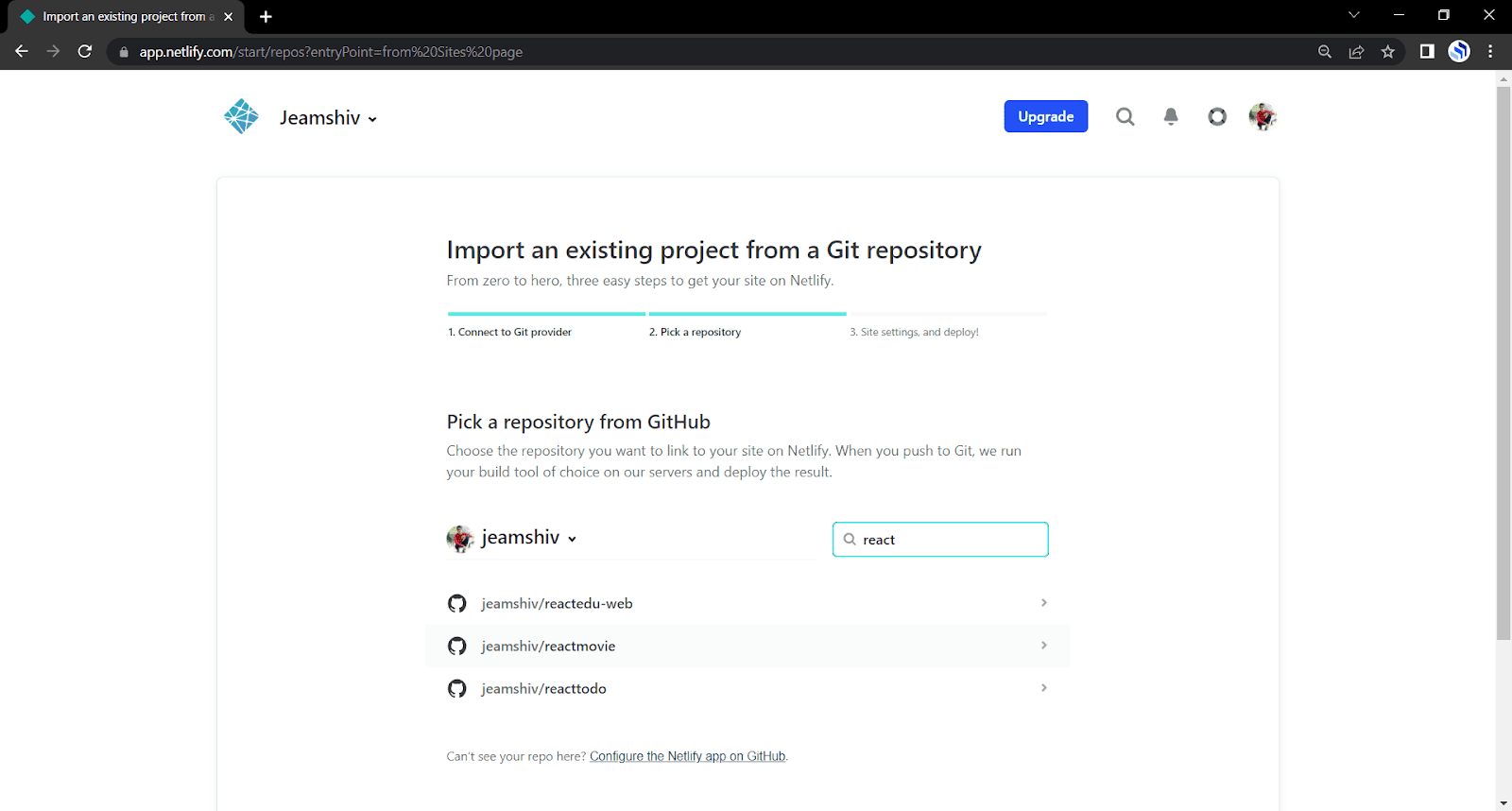This screenshot has width=1512, height=811.
Task: Click the magnifier icon in repo search box
Action: 850,539
